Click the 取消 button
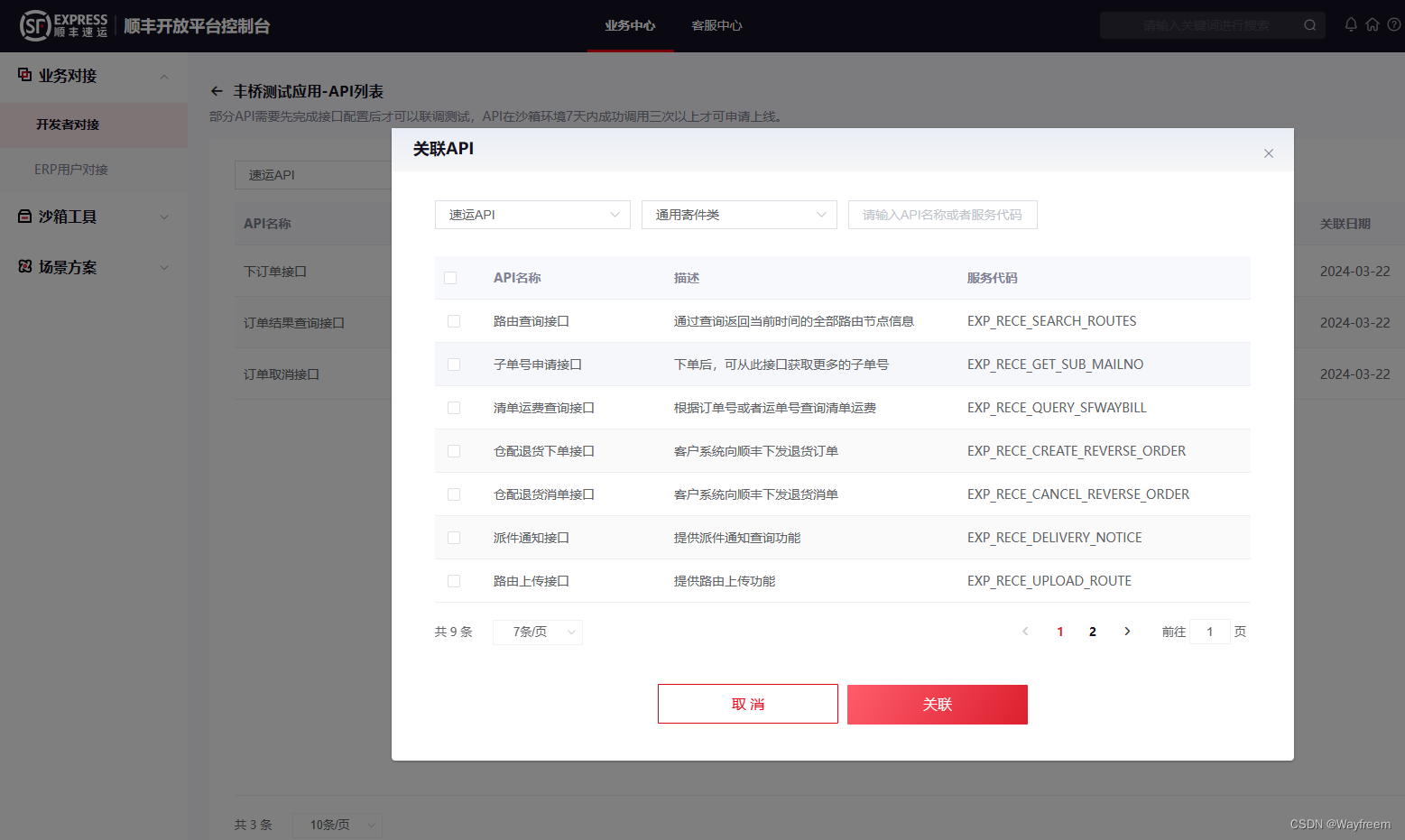Screen dimensions: 1405x840 click(x=748, y=704)
